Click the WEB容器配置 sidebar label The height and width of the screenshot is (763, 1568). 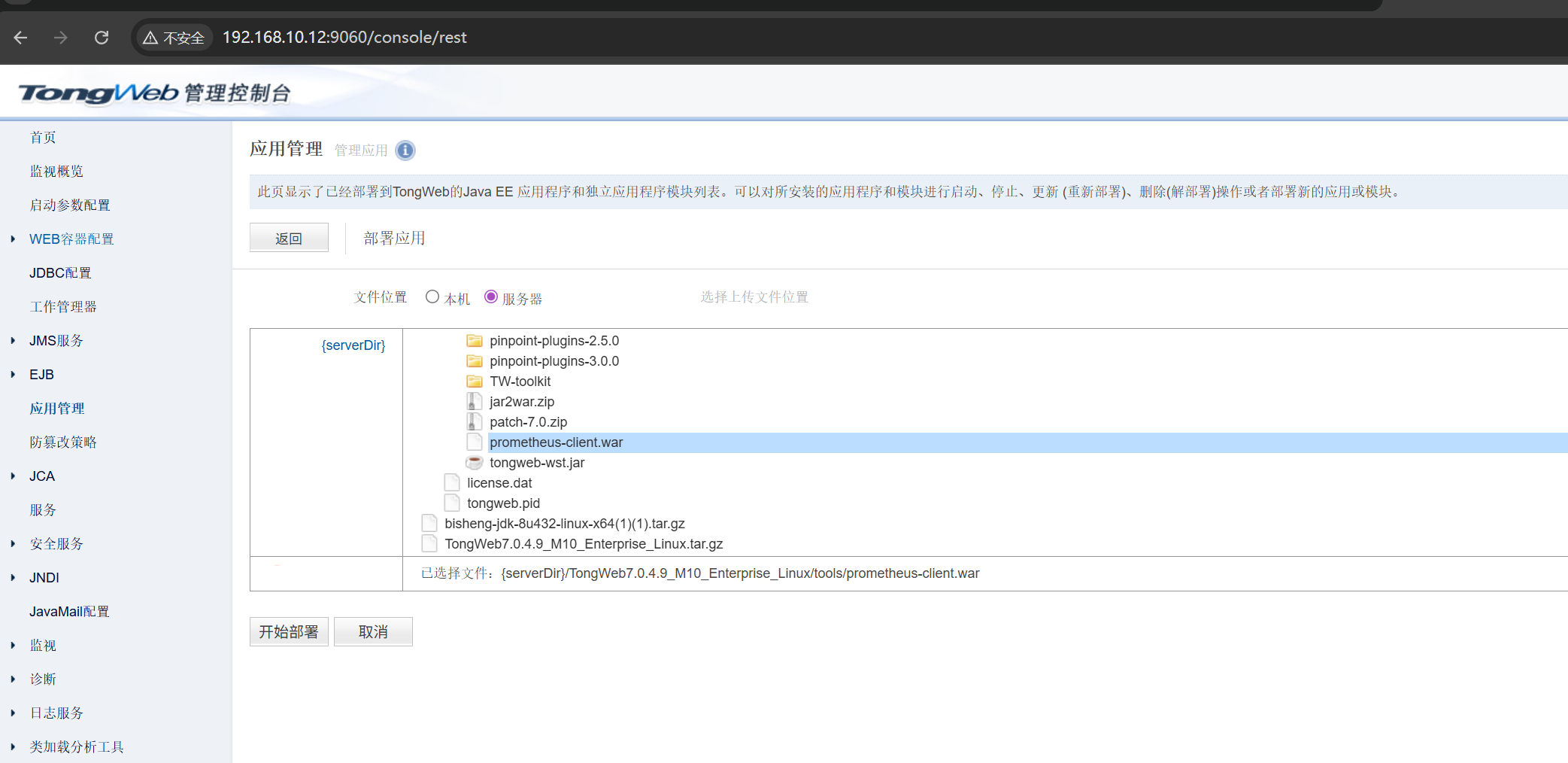pos(72,239)
